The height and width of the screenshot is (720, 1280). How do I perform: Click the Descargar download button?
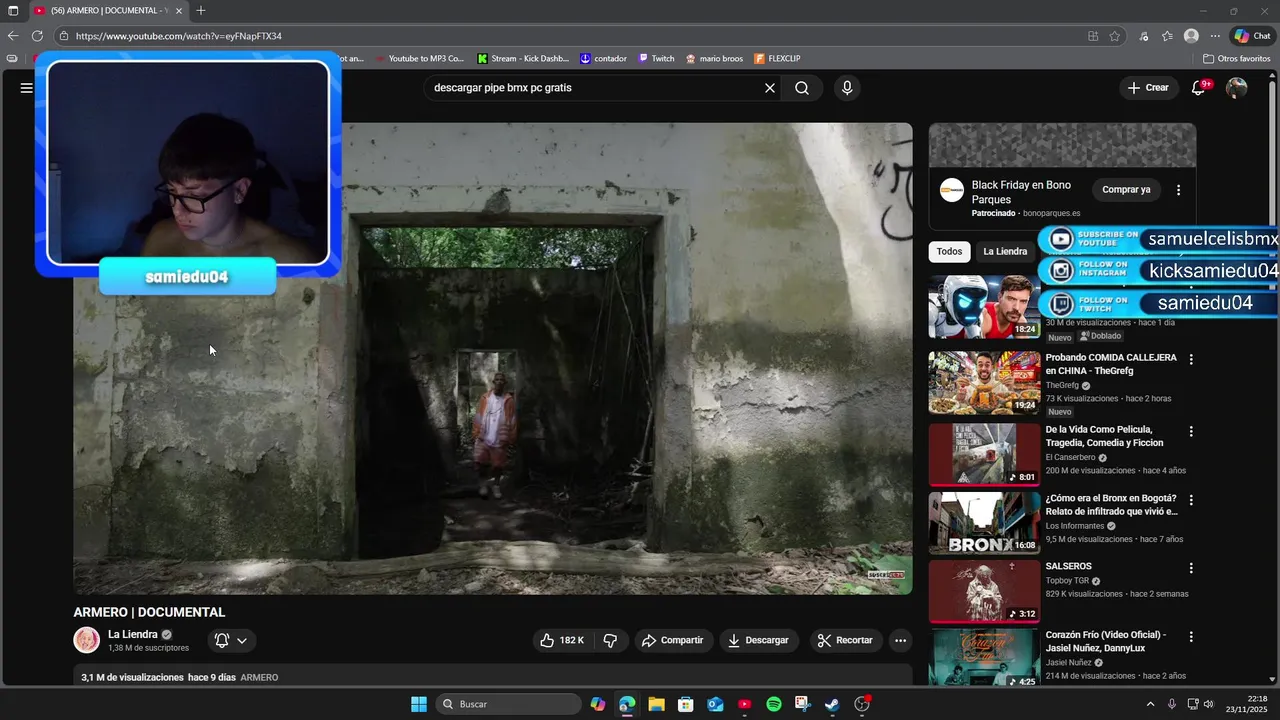(x=758, y=640)
